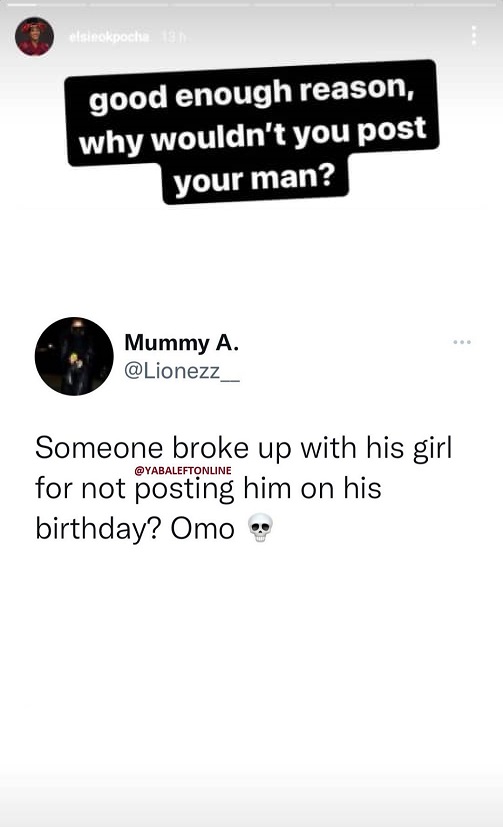
Task: Open the elsieokpocha username link
Action: [109, 37]
